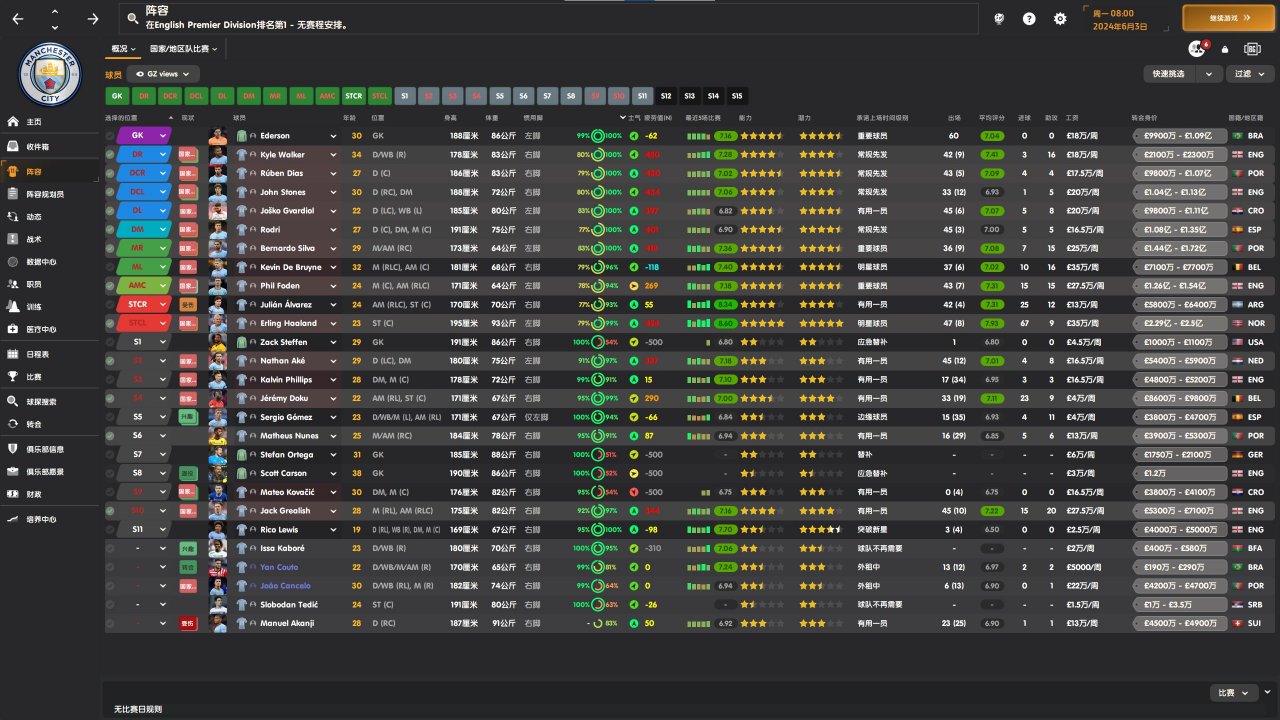Click Ederson's 7.04 average rating badge
This screenshot has width=1280, height=720.
(x=992, y=136)
